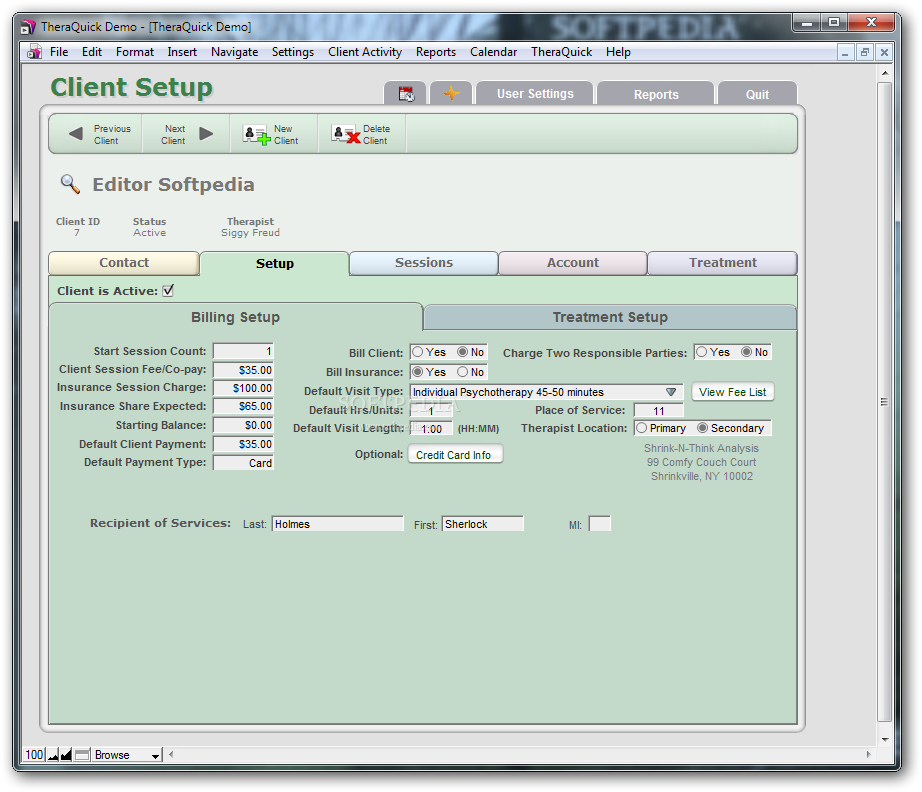Select the Billing Setup sub-tab
The width and height of the screenshot is (922, 792).
point(235,318)
